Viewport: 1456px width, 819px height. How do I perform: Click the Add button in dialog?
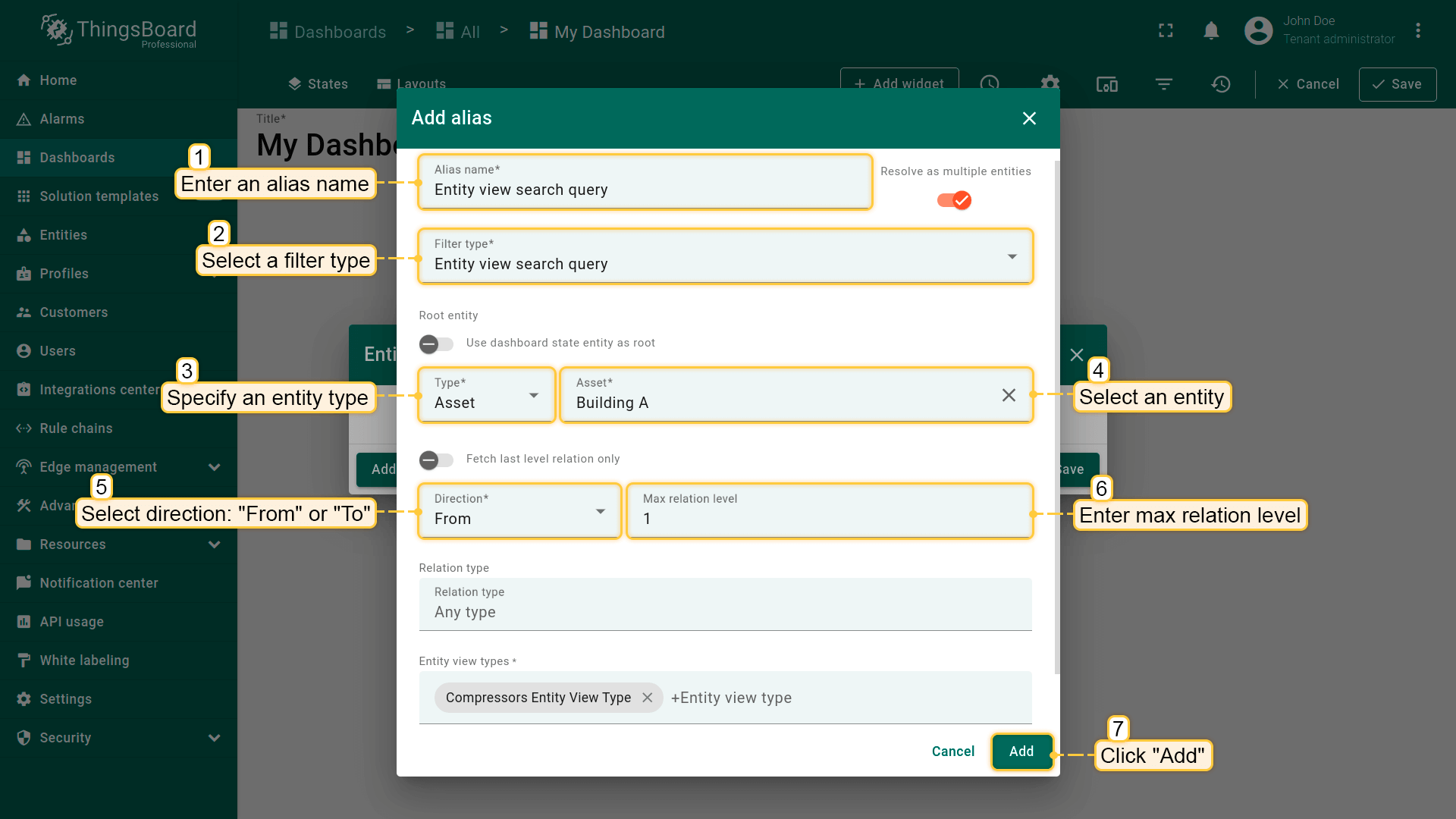click(x=1021, y=752)
